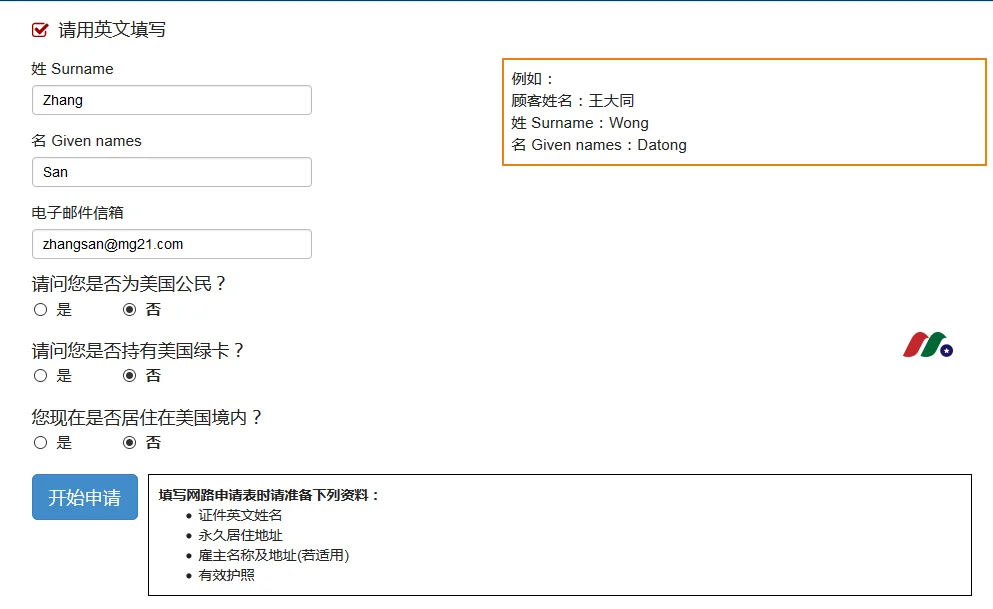
Task: Click the red and green logo icon
Action: click(928, 345)
